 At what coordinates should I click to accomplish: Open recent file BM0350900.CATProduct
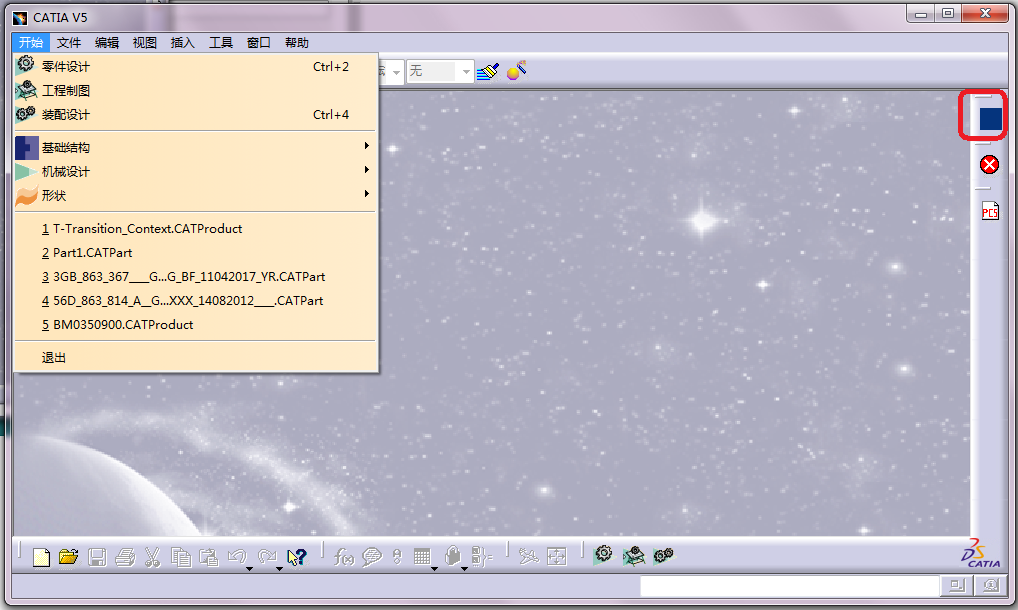[x=195, y=324]
